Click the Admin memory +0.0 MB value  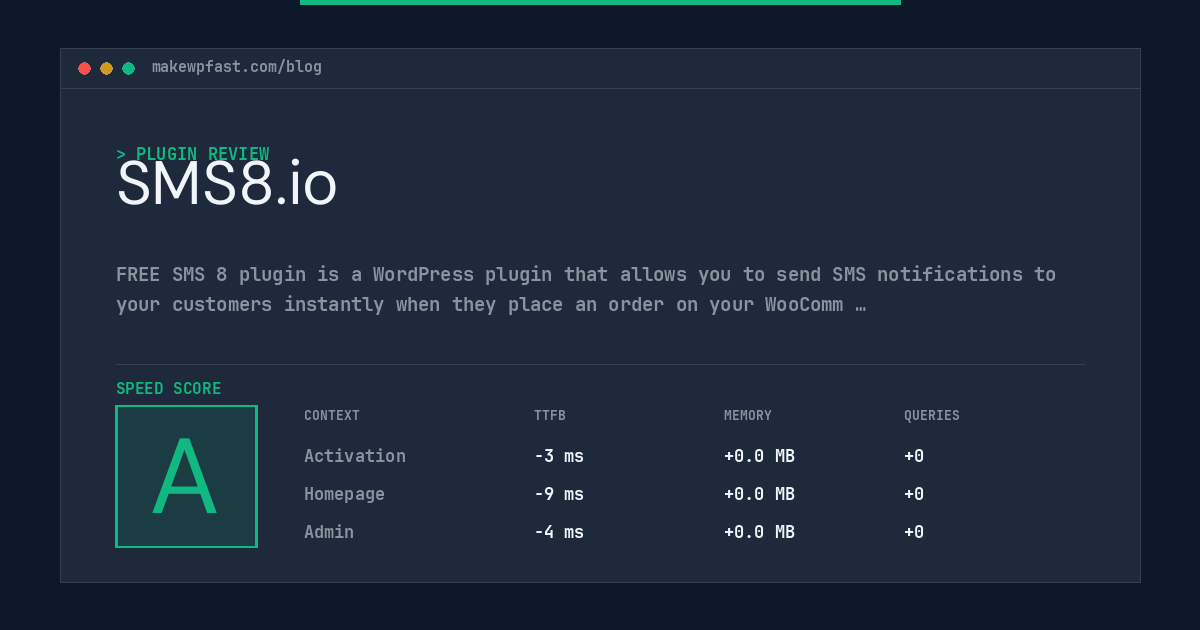(x=759, y=532)
